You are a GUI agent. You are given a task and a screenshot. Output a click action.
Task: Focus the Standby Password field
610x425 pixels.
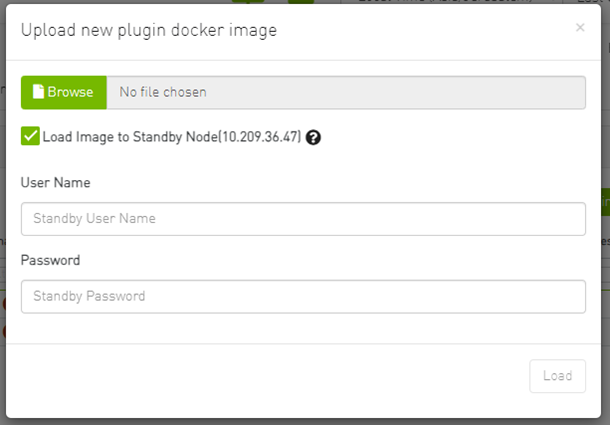point(303,296)
